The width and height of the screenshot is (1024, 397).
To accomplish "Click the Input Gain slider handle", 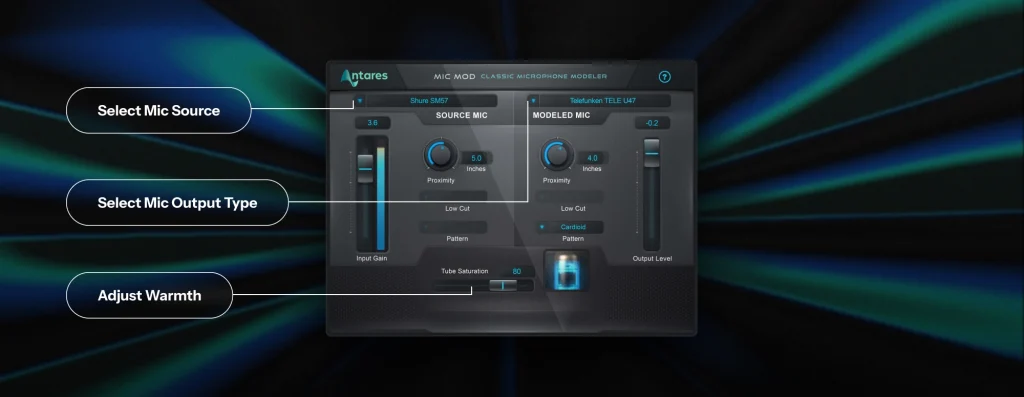I will click(x=365, y=168).
